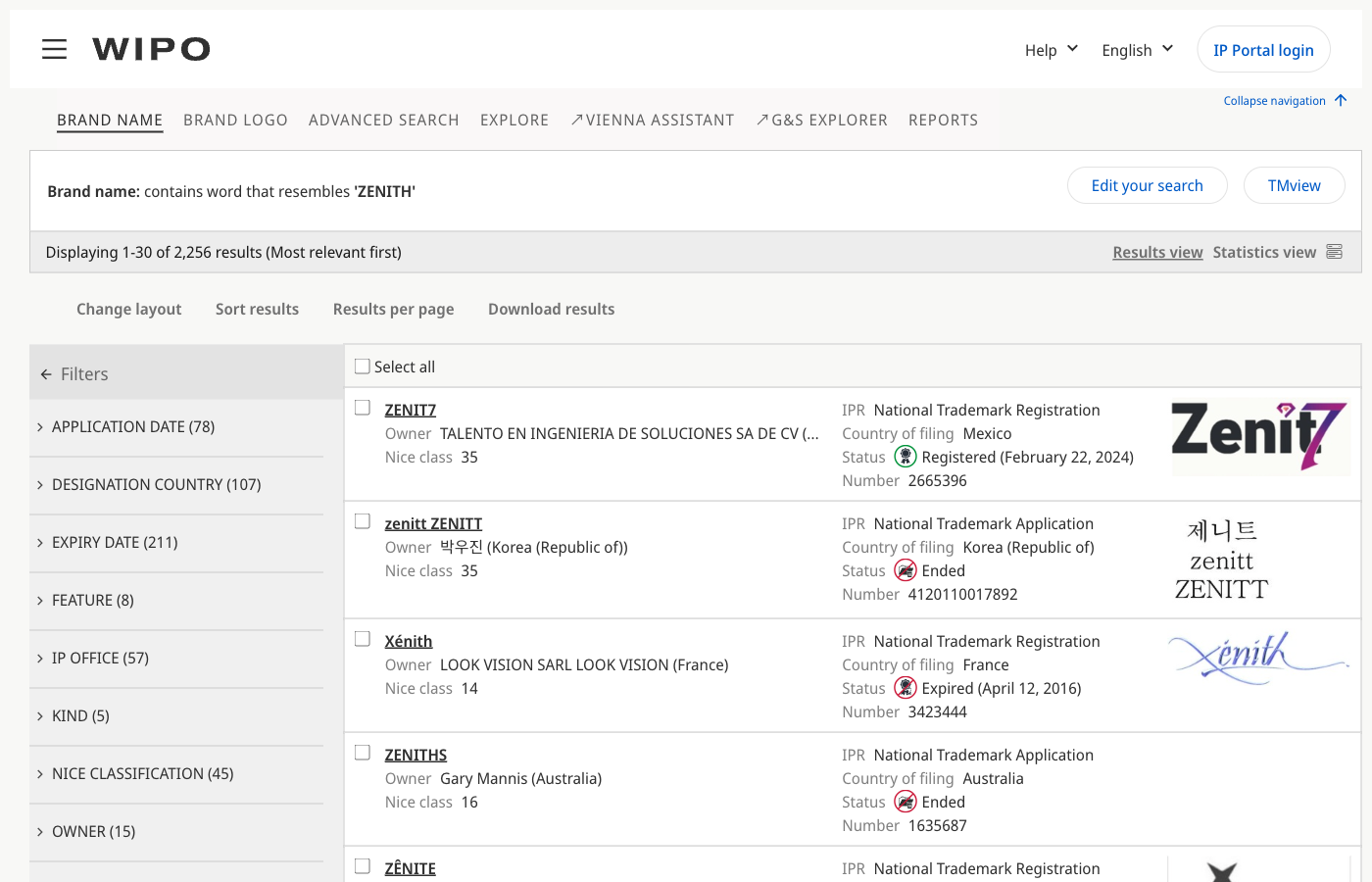Open the VIENNA ASSISTANT link
Screen dimensions: 1372x882
click(653, 120)
